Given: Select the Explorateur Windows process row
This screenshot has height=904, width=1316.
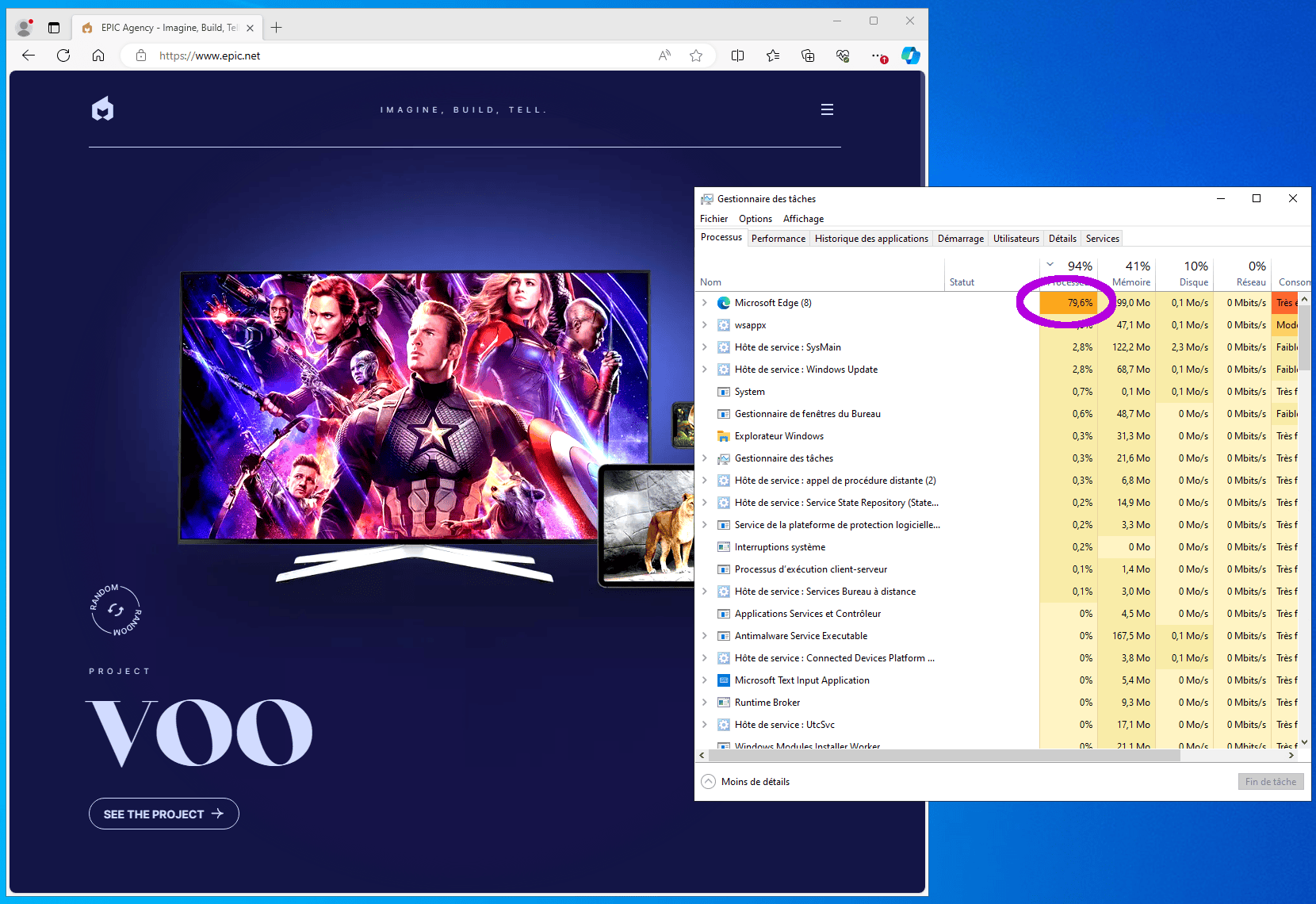Looking at the screenshot, I should pos(779,436).
